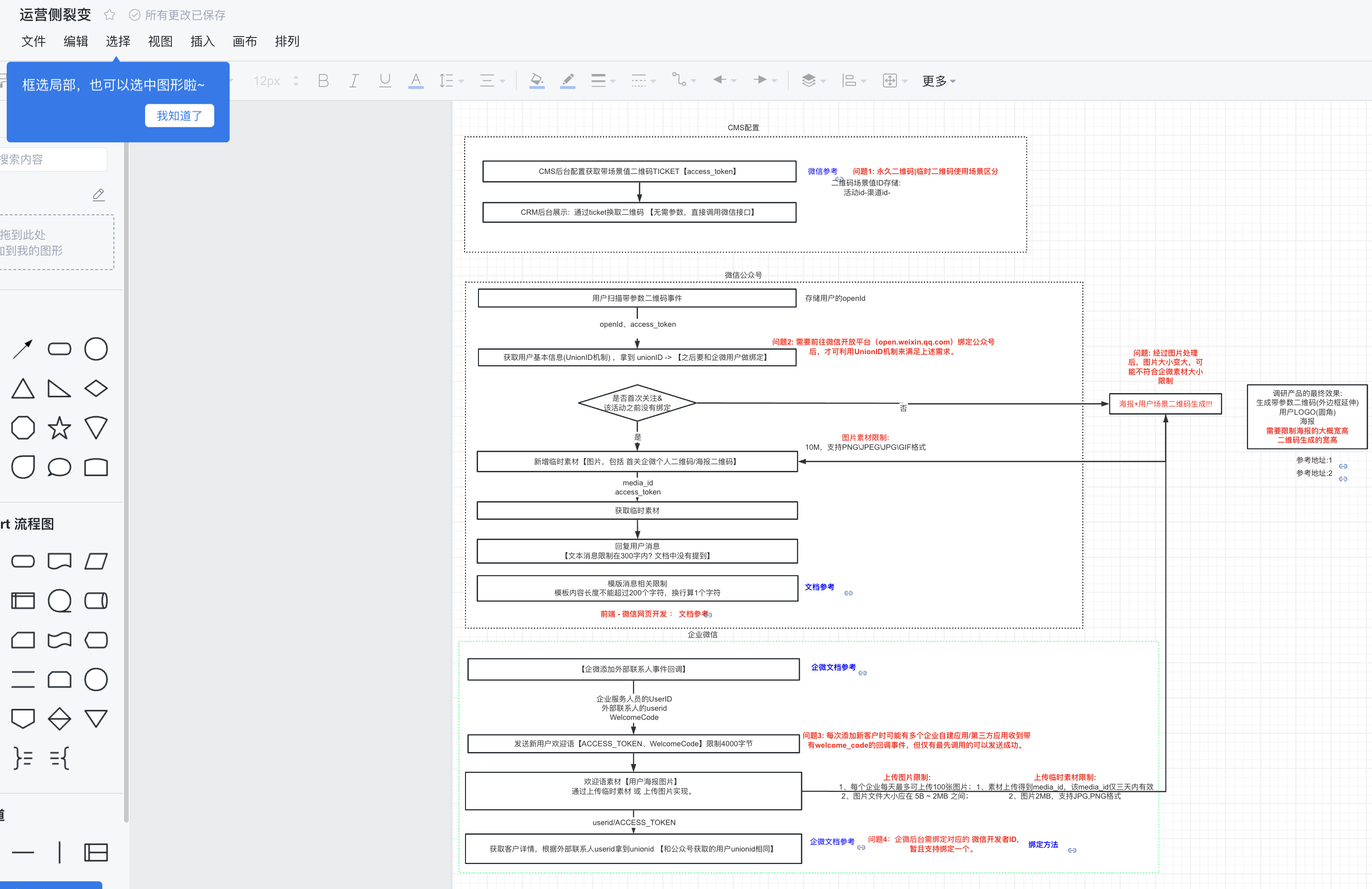
Task: Select the isosceles triangle shape
Action: (23, 389)
